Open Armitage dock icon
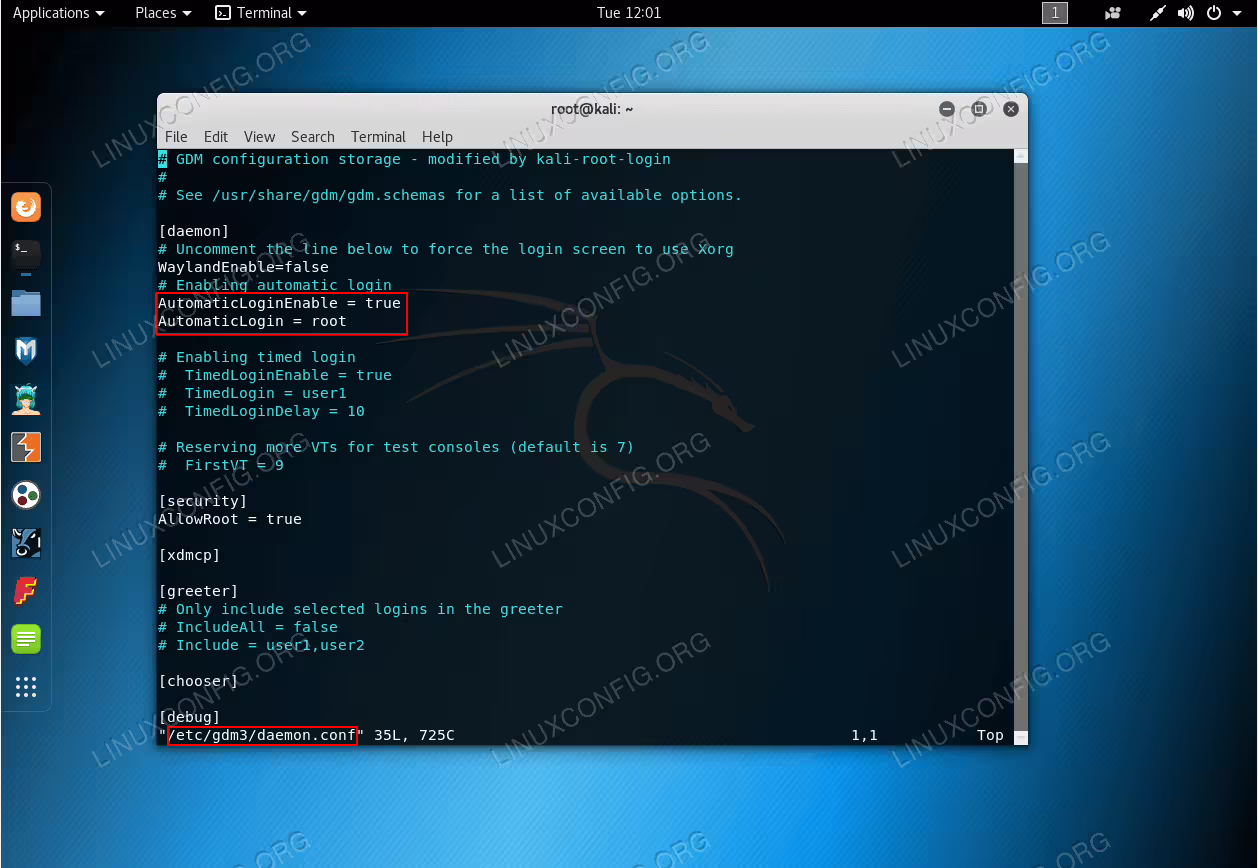Image resolution: width=1258 pixels, height=868 pixels. click(26, 399)
